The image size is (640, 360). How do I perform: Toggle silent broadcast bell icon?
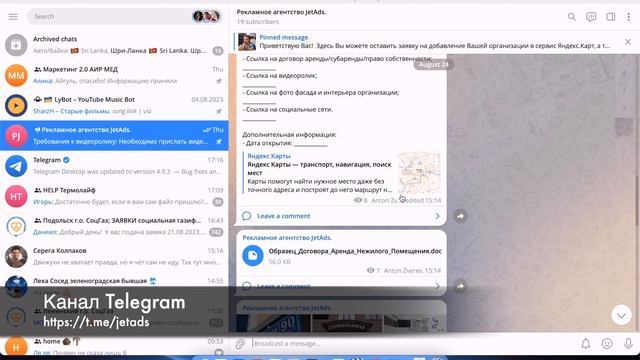(586, 344)
